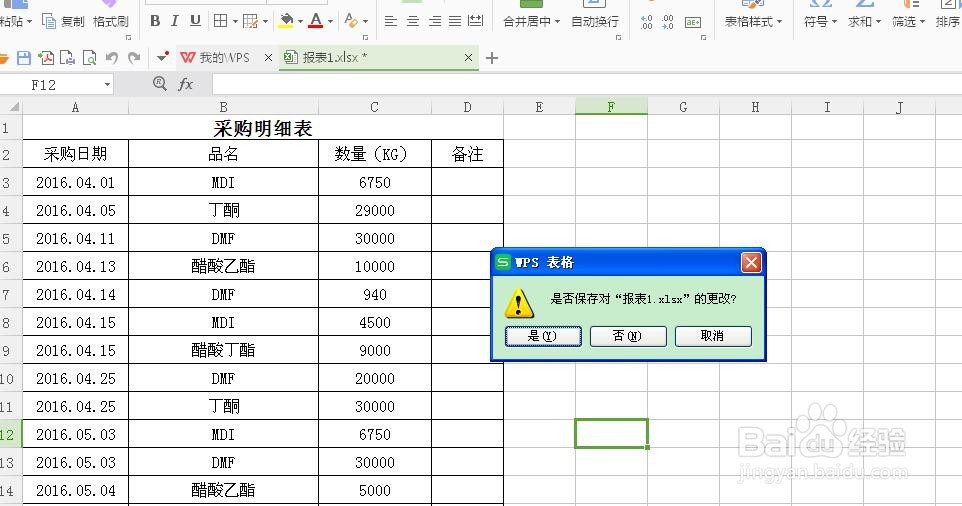Select column F header
This screenshot has width=962, height=506.
point(611,107)
